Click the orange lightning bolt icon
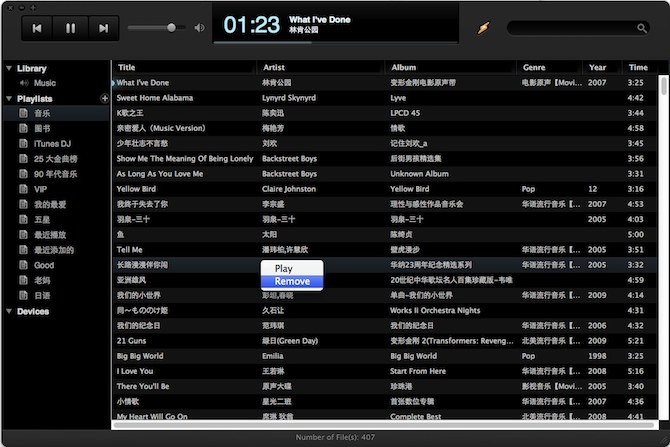 [483, 28]
